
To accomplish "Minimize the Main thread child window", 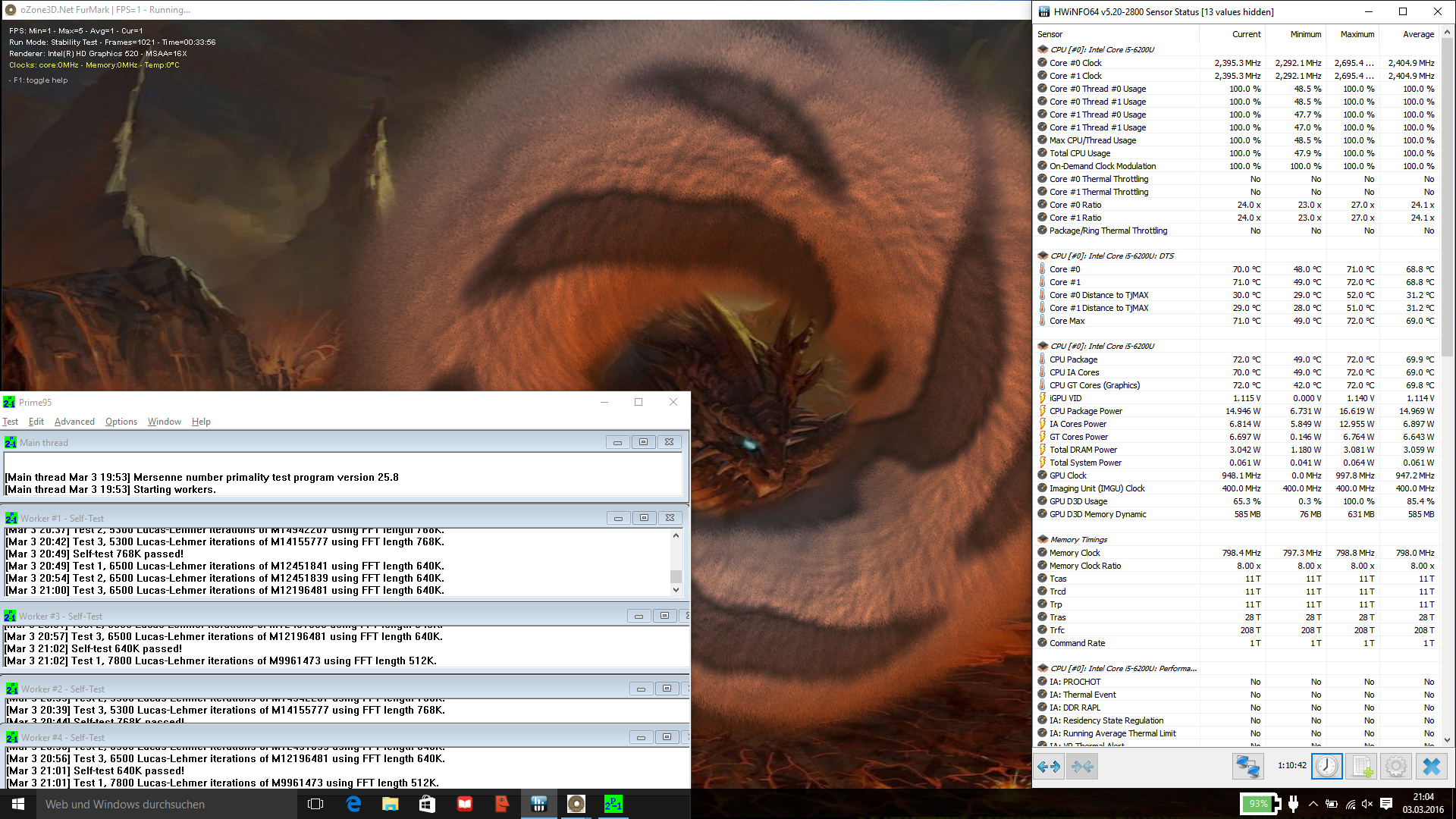I will (x=617, y=442).
